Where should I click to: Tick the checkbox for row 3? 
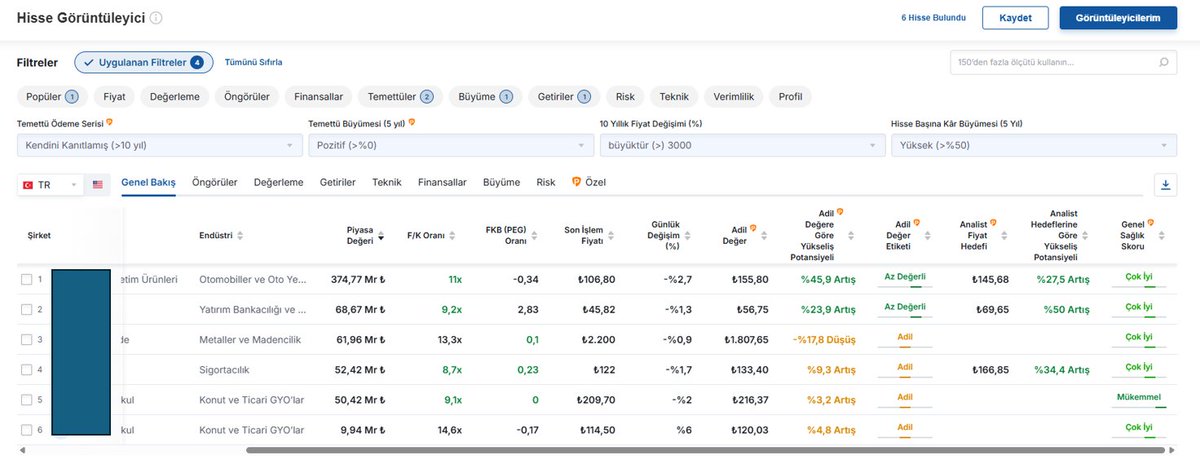pos(26,340)
